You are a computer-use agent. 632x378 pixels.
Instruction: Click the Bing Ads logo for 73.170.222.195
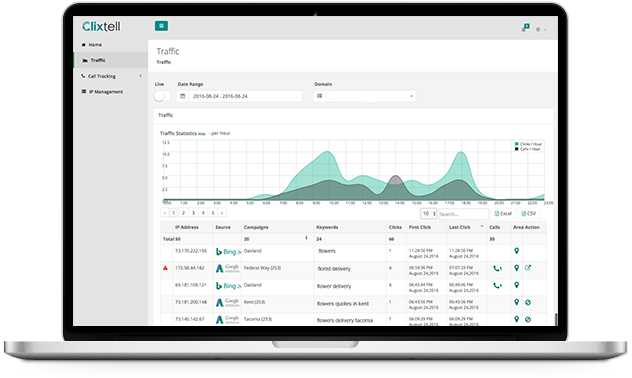coord(228,252)
